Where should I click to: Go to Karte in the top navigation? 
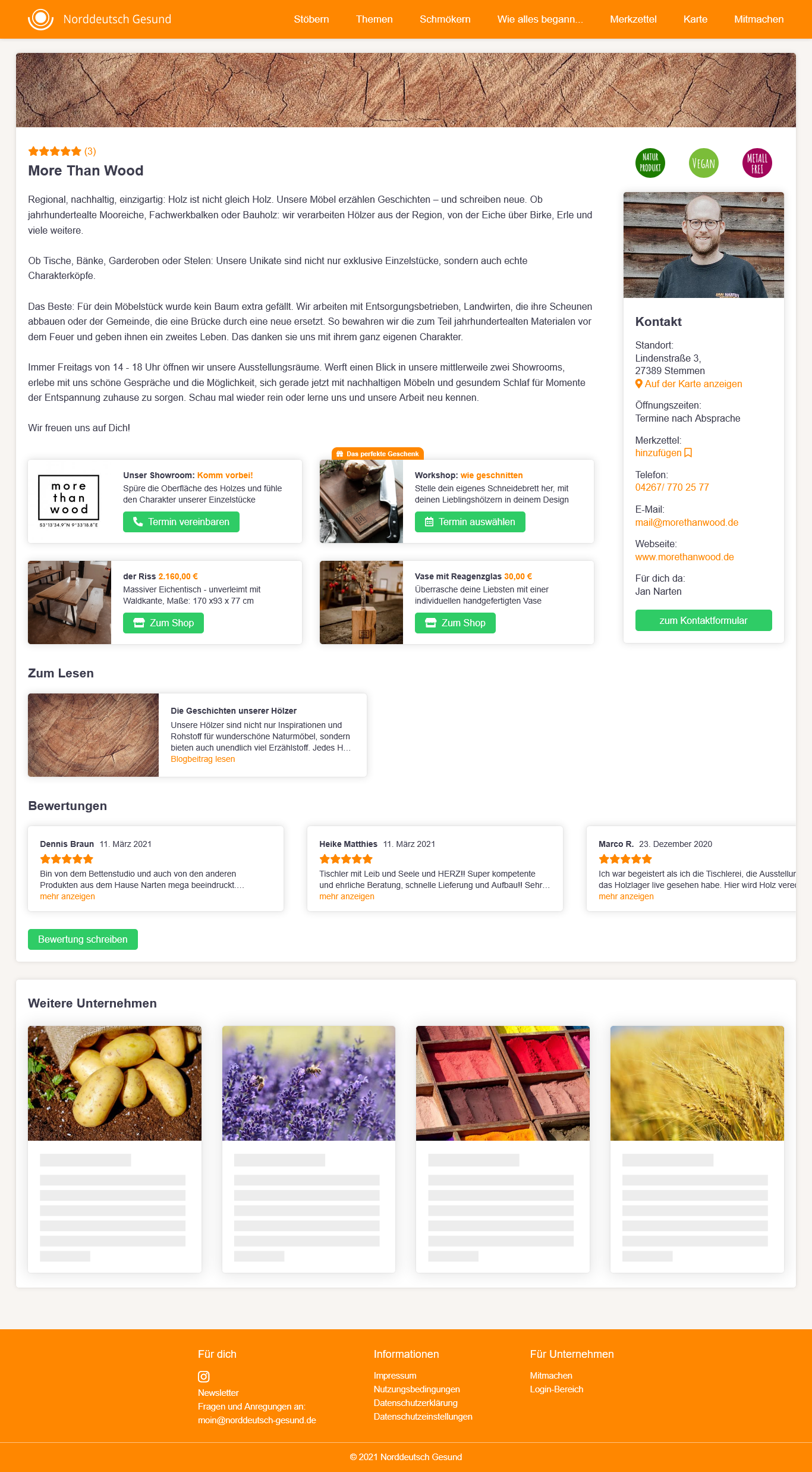(695, 19)
